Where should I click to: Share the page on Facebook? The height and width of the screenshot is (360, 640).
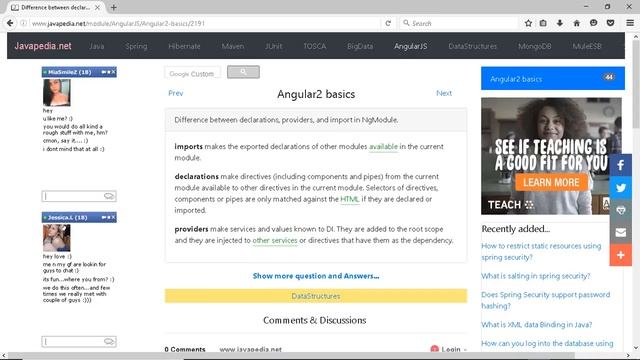(620, 165)
